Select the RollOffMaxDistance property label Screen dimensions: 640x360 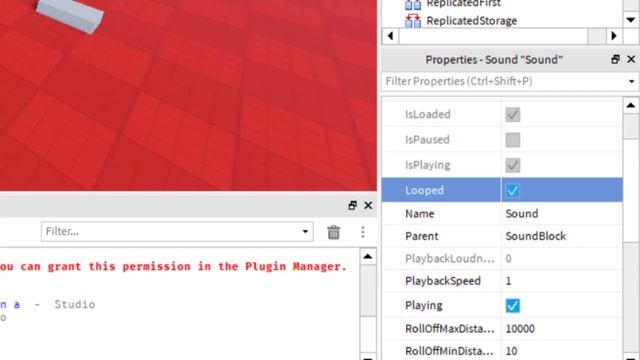click(x=449, y=329)
